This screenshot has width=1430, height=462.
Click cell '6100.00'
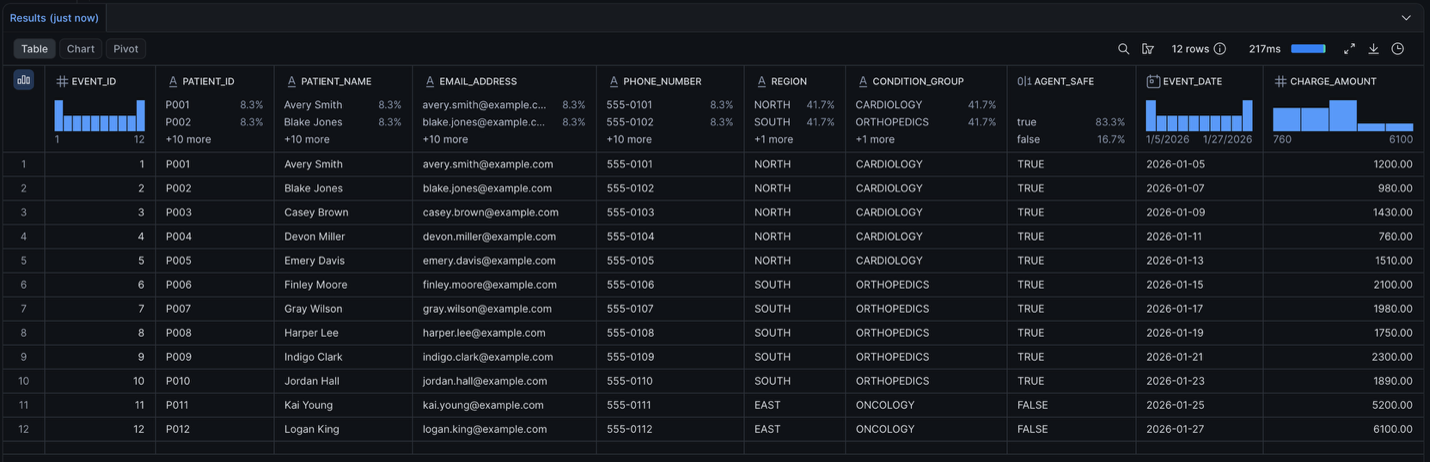click(1343, 429)
